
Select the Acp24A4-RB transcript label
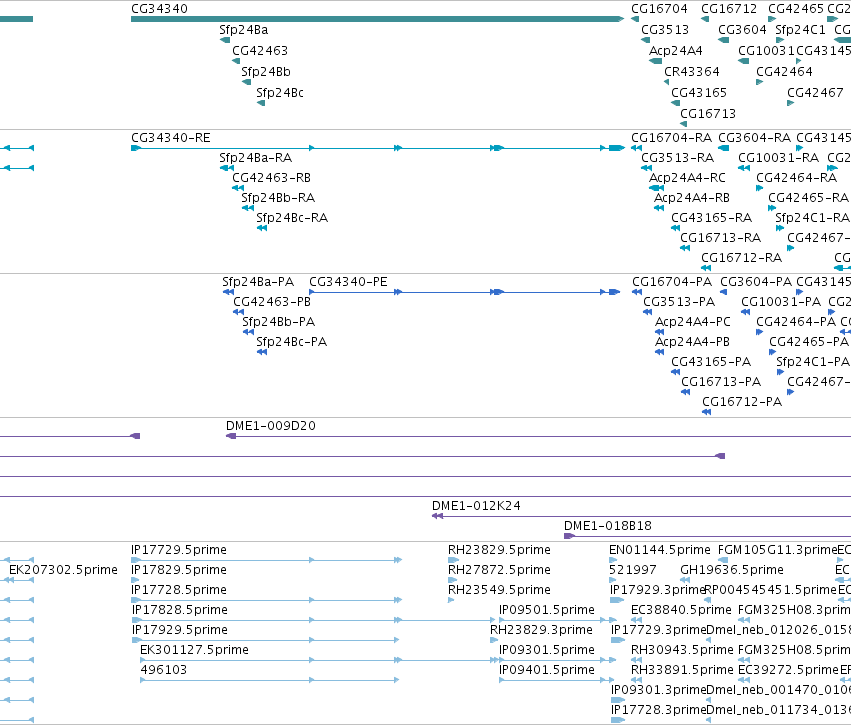(691, 199)
